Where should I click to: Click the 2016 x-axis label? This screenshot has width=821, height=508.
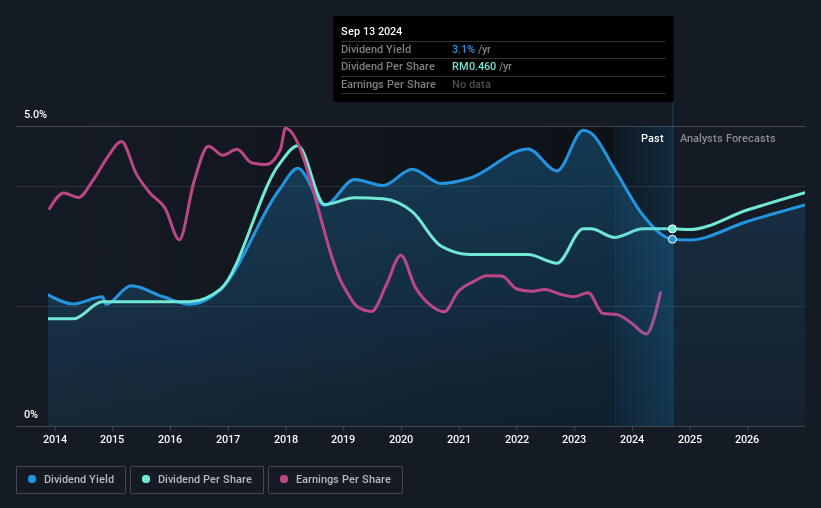(x=170, y=439)
